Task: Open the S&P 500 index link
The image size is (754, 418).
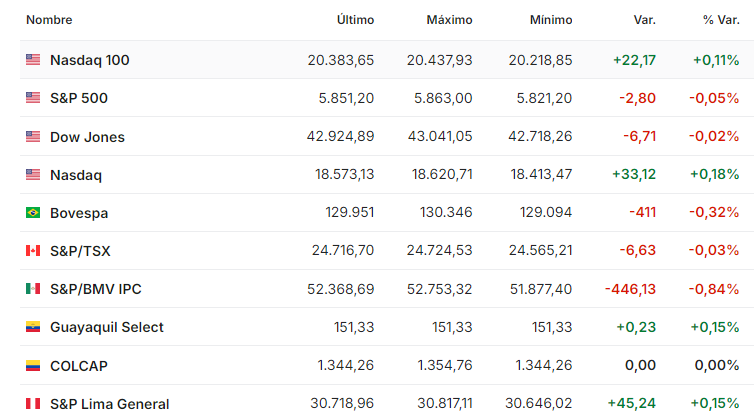Action: 79,98
